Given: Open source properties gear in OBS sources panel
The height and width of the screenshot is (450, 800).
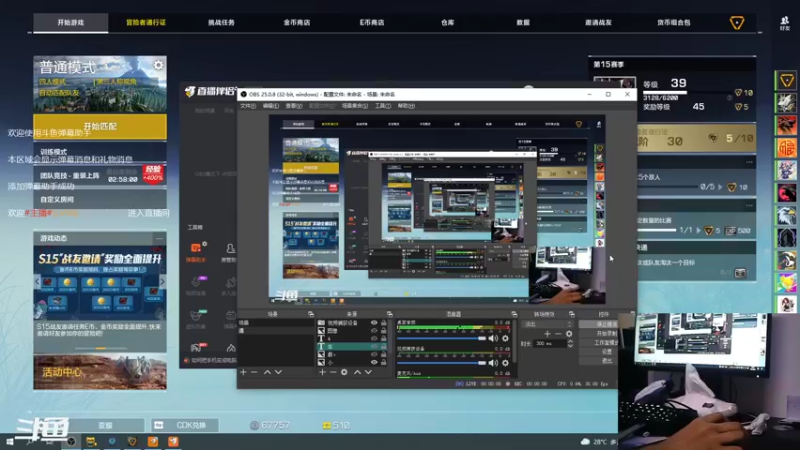Looking at the screenshot, I should click(344, 372).
